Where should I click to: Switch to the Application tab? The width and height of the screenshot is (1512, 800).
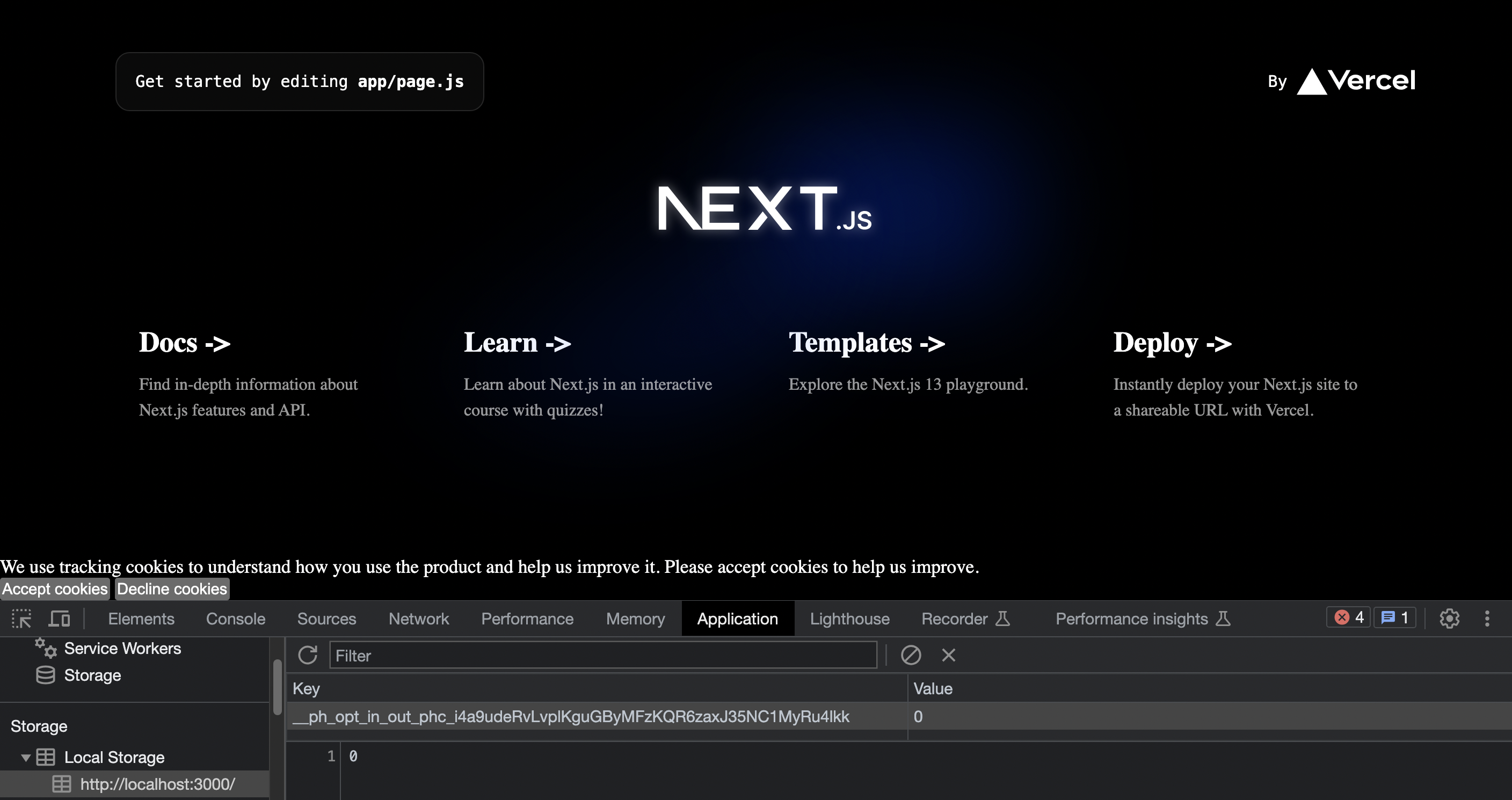(x=737, y=619)
